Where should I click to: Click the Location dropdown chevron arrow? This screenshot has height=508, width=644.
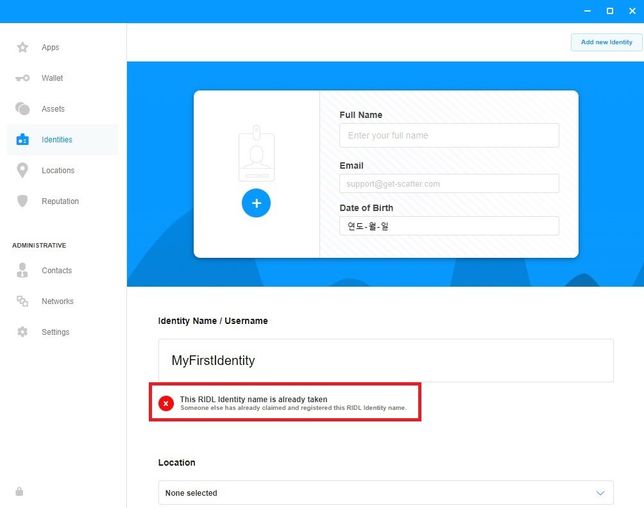pos(600,492)
